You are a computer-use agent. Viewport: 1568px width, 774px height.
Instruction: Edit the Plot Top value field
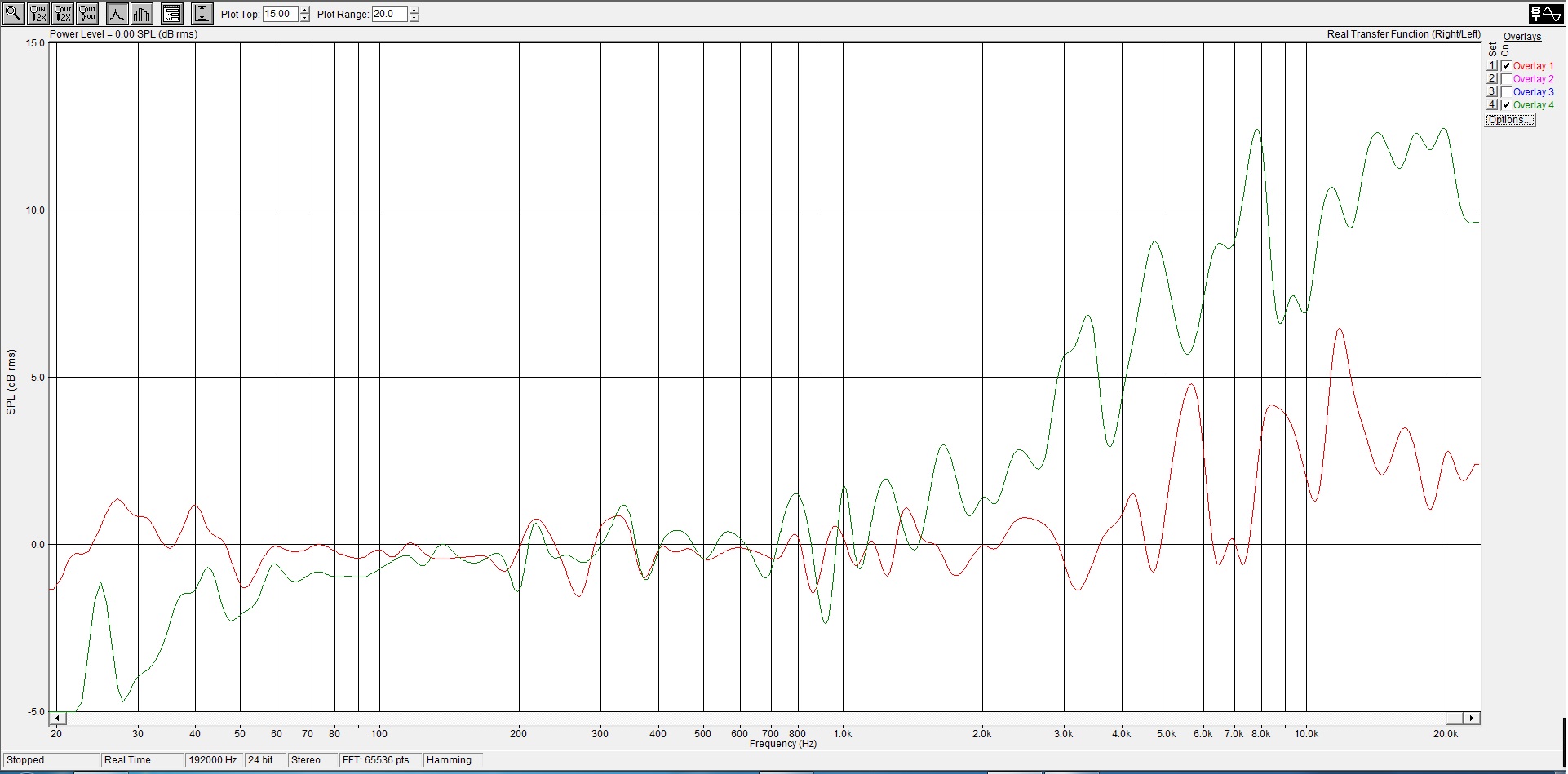[x=280, y=14]
